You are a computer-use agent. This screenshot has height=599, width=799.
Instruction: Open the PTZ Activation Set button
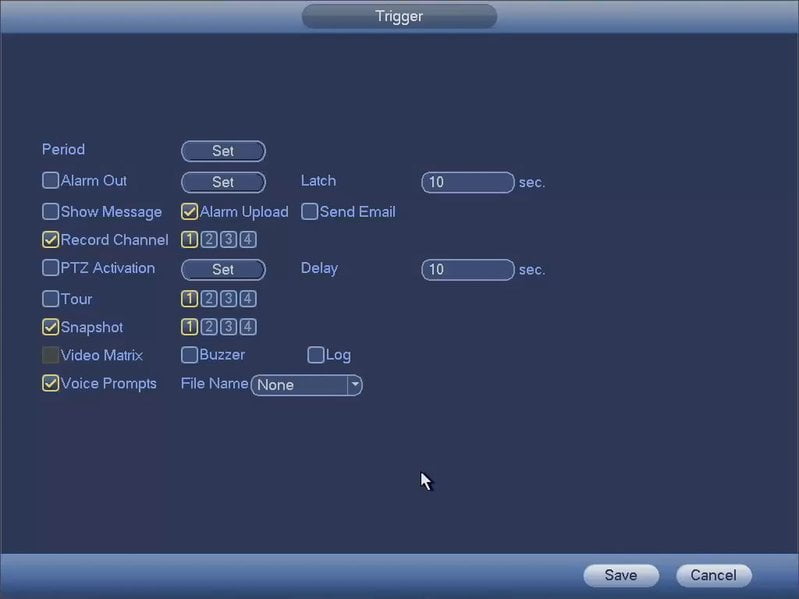click(223, 269)
